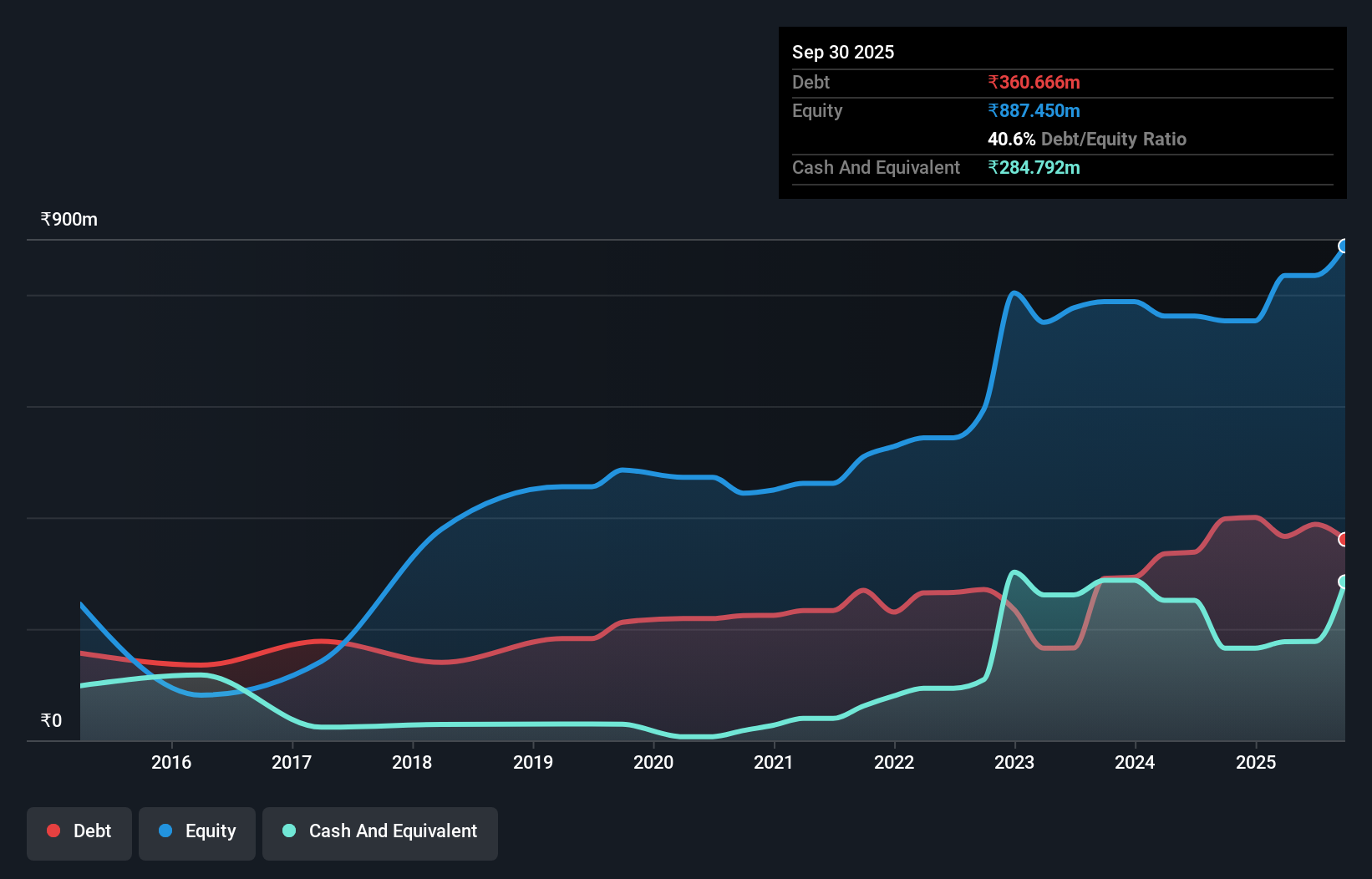The width and height of the screenshot is (1372, 879).
Task: Click the red Debt legend dot
Action: pyautogui.click(x=53, y=831)
